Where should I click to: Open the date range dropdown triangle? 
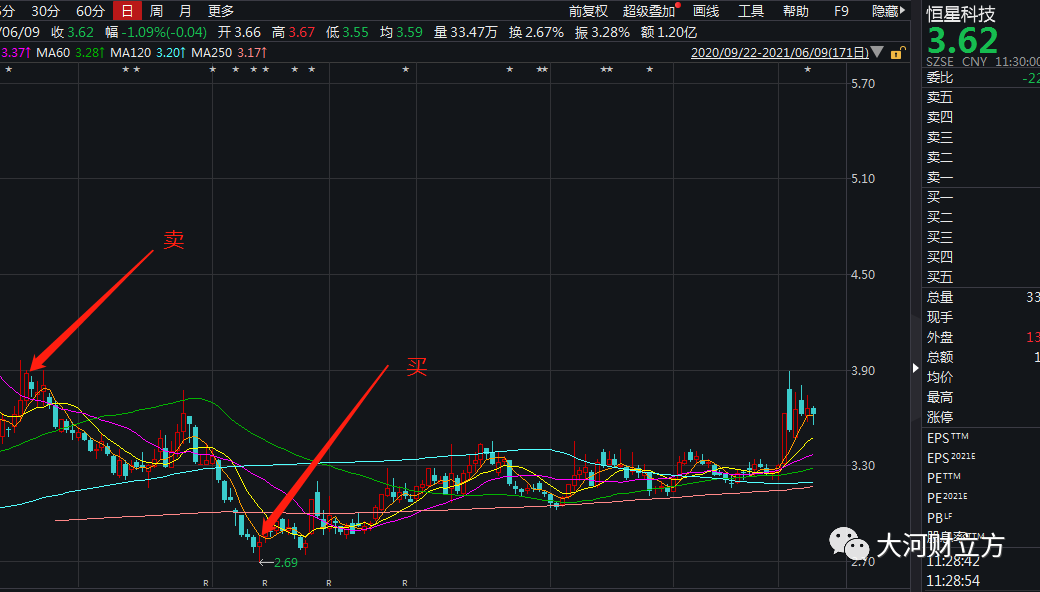(x=877, y=52)
